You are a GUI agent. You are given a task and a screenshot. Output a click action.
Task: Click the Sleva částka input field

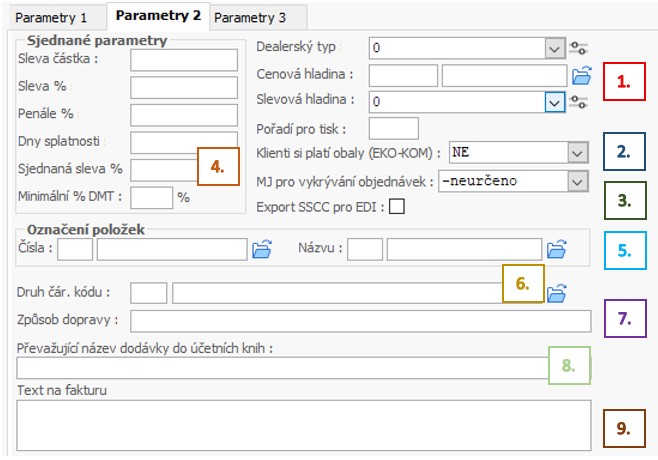pos(184,60)
